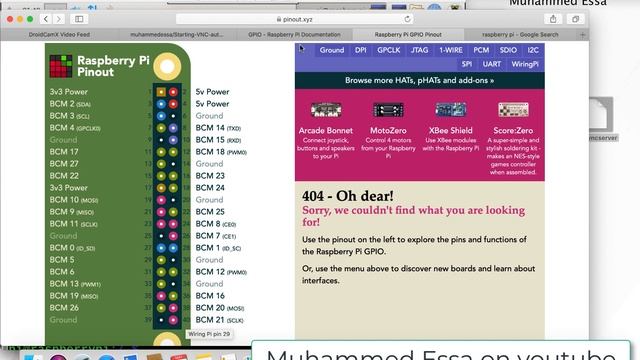The width and height of the screenshot is (640, 360).
Task: Open the JTAG menu item
Action: pyautogui.click(x=420, y=50)
